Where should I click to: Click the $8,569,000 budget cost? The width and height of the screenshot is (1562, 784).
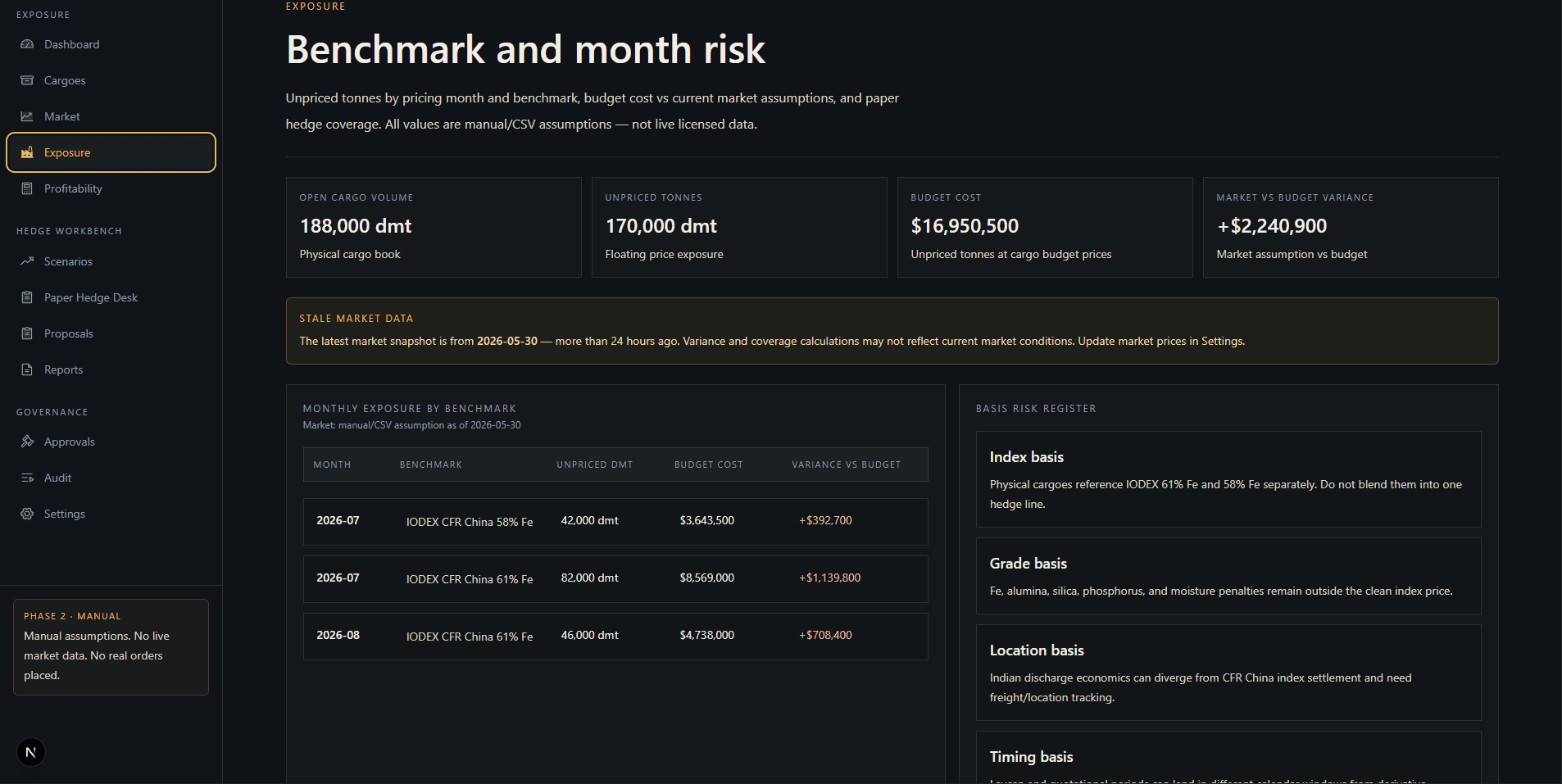click(707, 578)
